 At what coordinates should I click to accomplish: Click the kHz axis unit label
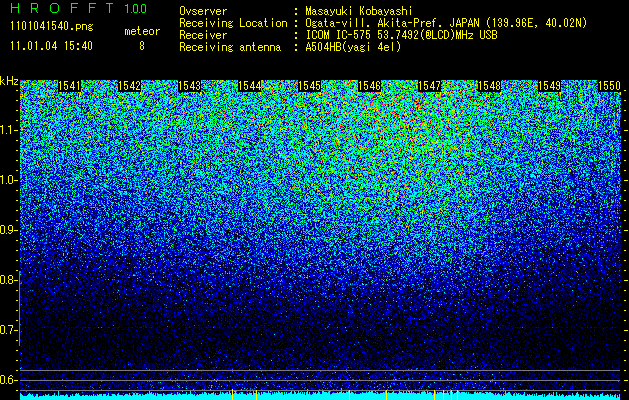(x=9, y=81)
